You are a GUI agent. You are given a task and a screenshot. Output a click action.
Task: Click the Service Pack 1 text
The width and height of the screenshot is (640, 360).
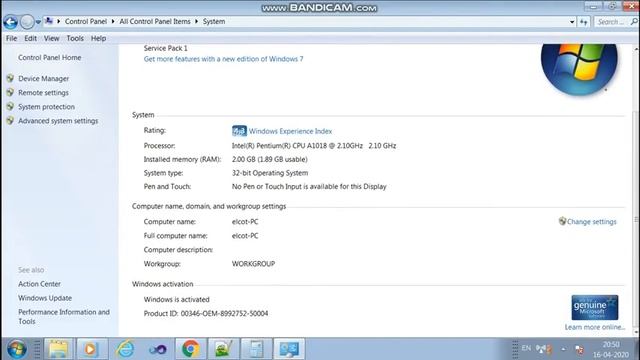point(165,48)
